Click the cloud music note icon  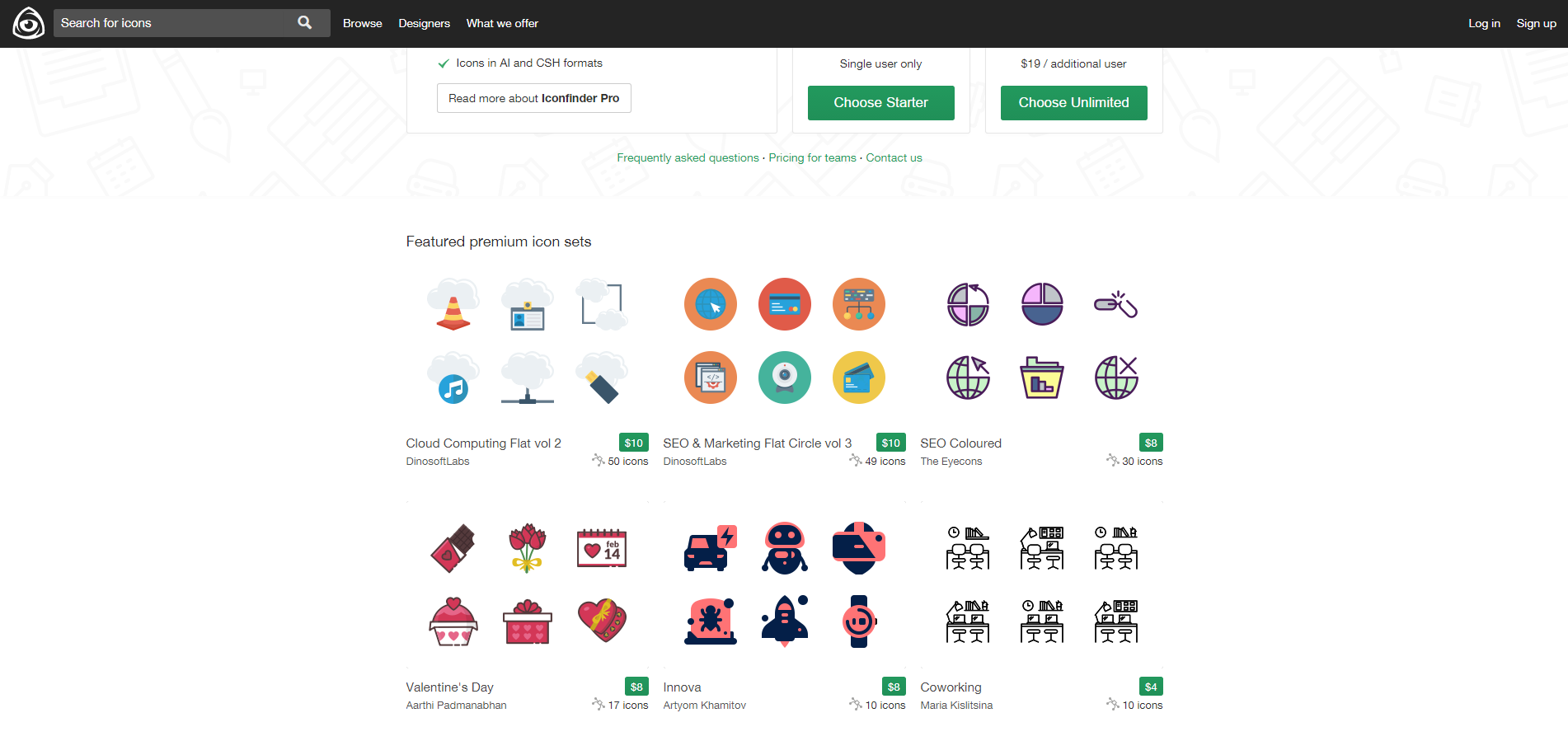pyautogui.click(x=453, y=378)
